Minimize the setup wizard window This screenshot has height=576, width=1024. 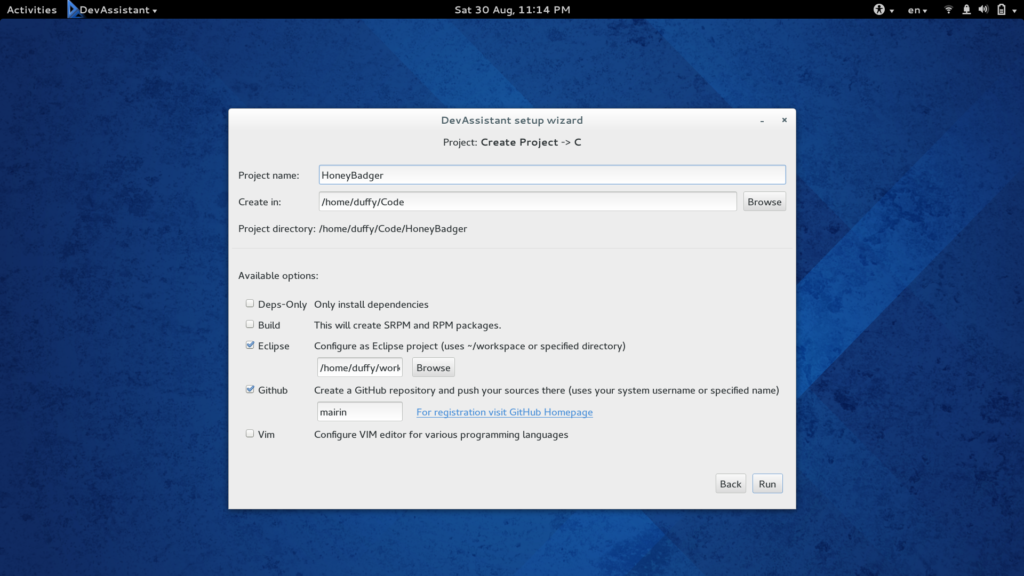762,120
